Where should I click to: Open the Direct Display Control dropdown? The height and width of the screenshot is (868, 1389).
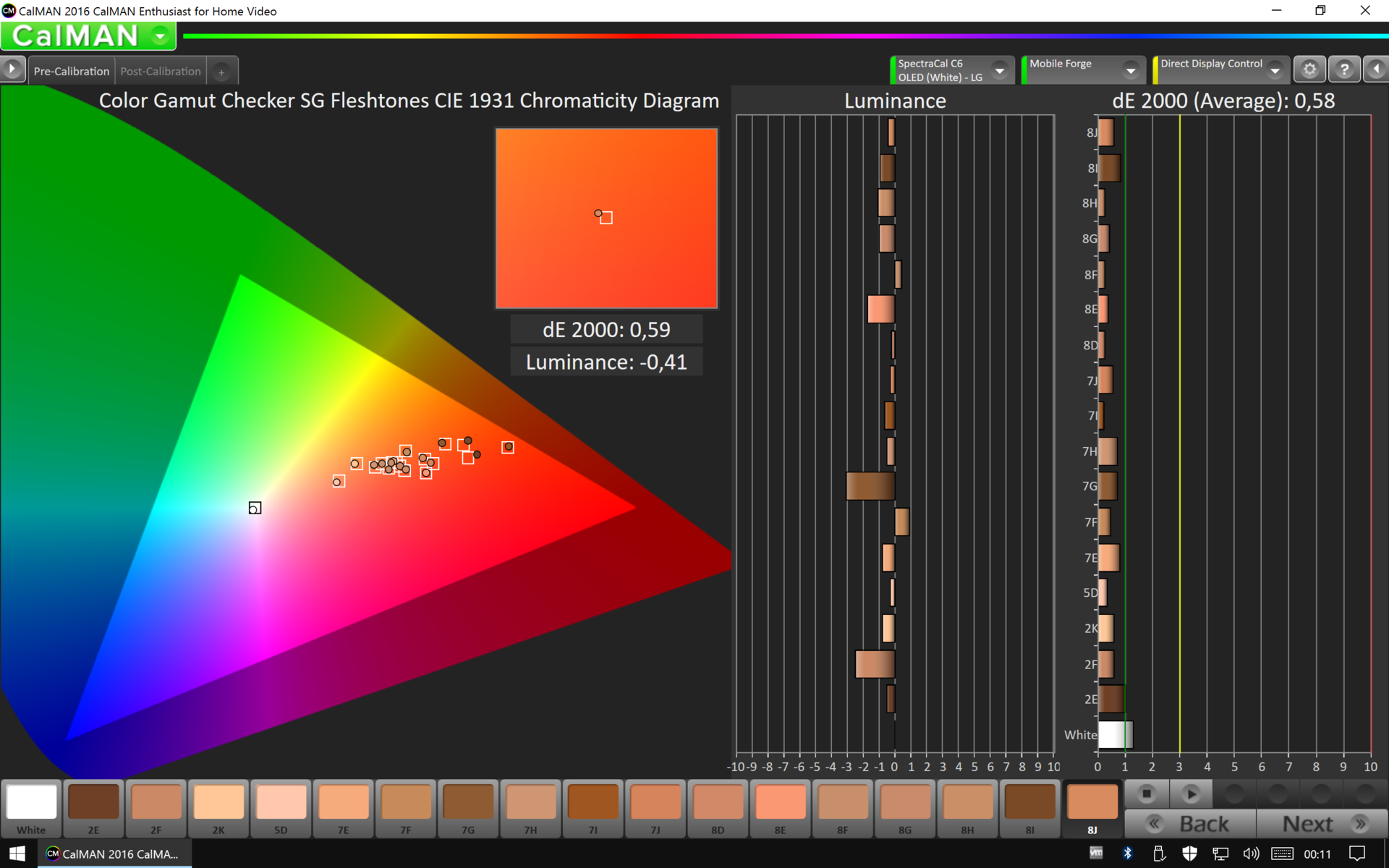click(x=1275, y=70)
